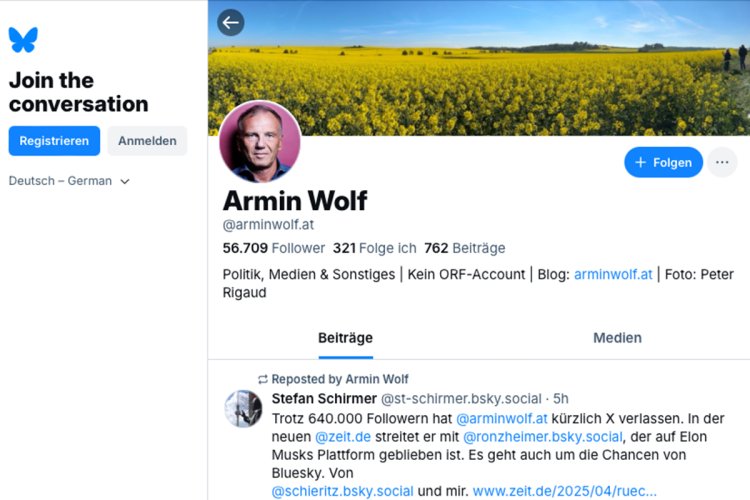Go back with the arrow icon
The image size is (750, 500).
click(x=231, y=23)
